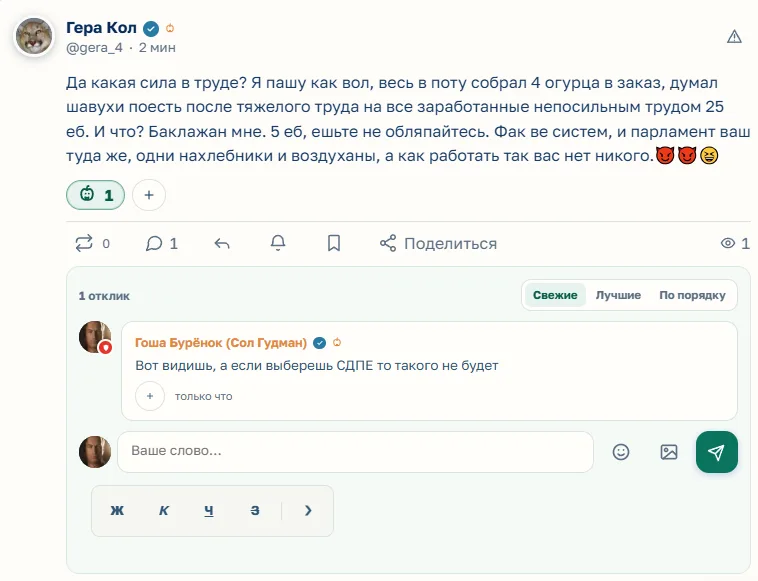The width and height of the screenshot is (758, 581).
Task: Add a reaction to the main post
Action: point(149,195)
